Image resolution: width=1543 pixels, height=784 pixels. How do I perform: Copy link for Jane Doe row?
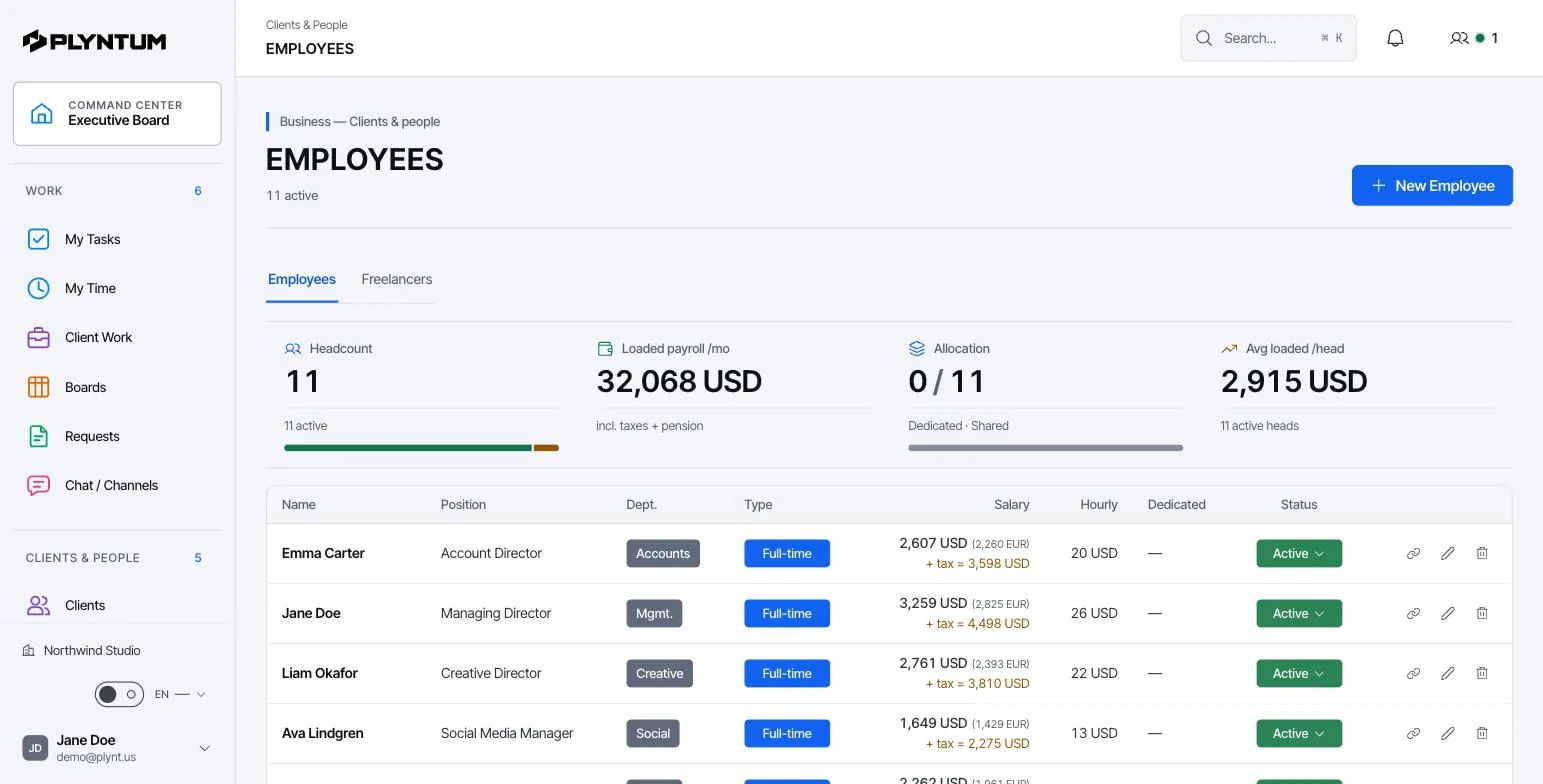click(x=1413, y=613)
